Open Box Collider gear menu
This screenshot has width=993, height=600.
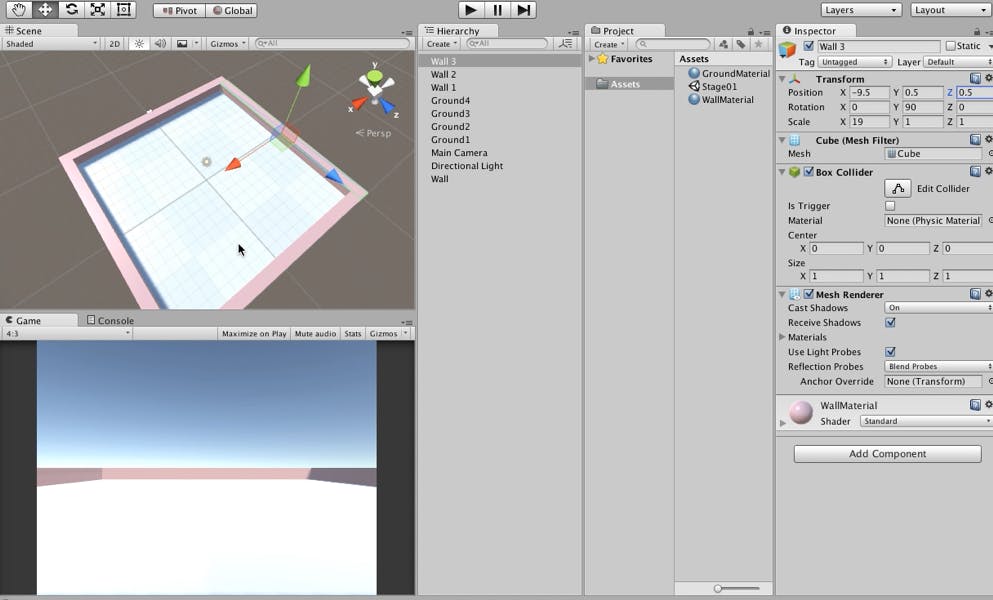pos(988,171)
